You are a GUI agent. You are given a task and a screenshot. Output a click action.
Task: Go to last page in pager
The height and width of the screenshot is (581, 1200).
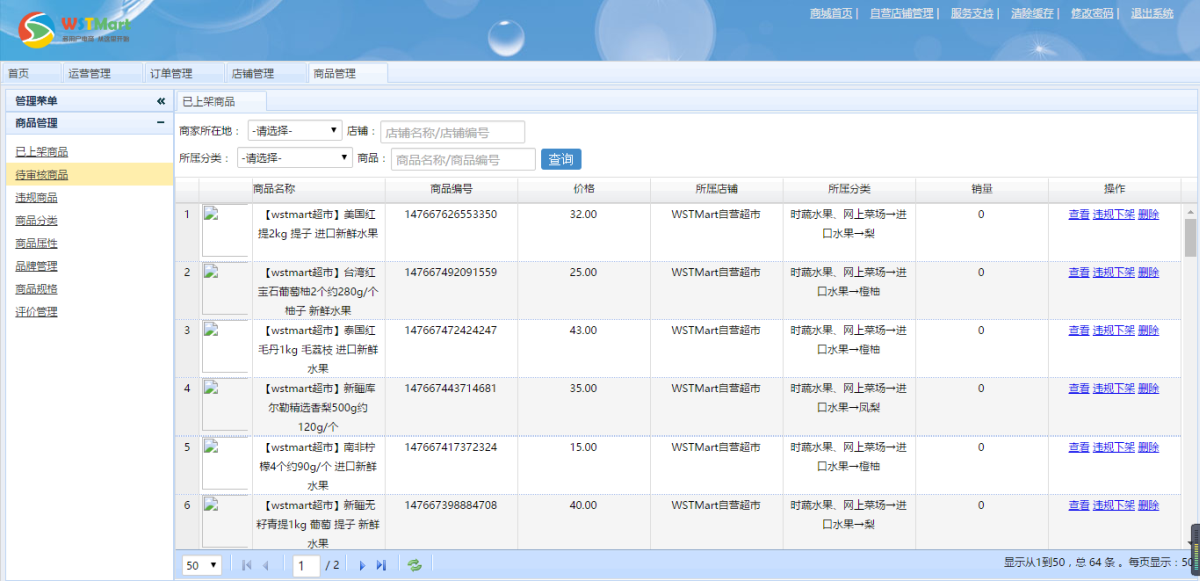coord(381,565)
